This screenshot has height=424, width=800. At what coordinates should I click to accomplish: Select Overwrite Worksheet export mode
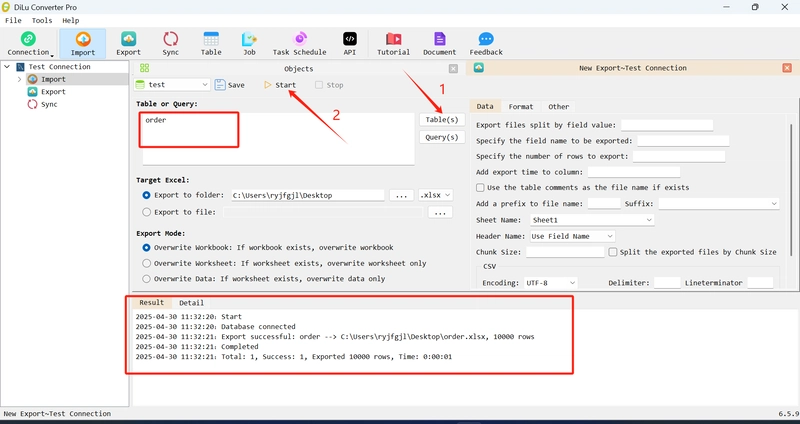(x=146, y=263)
